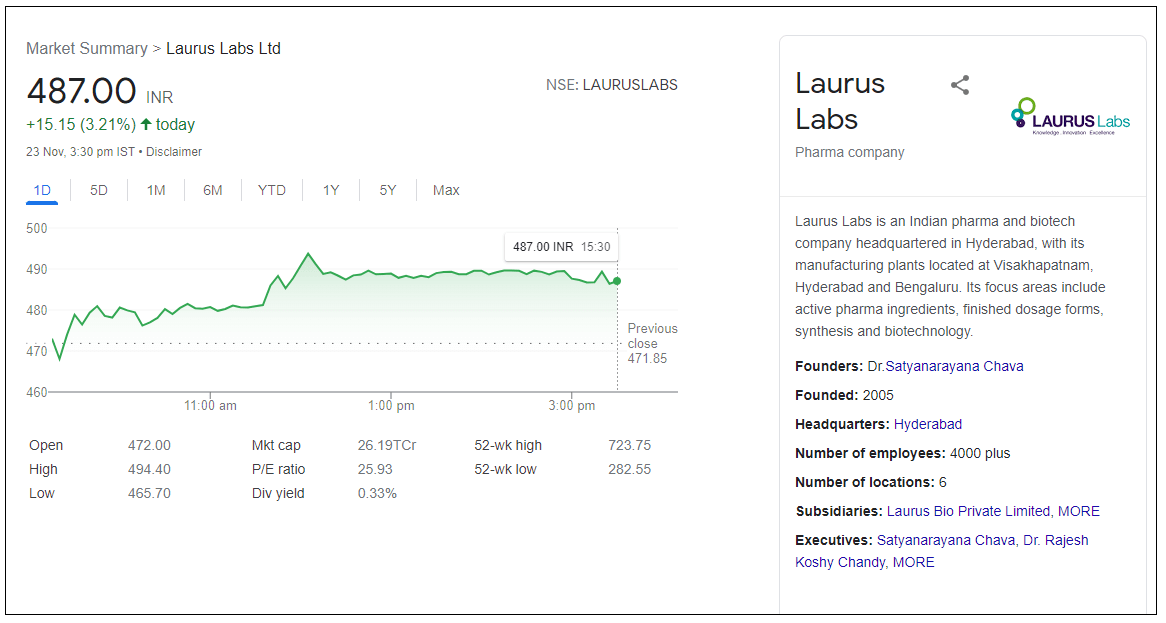Select the 1D chart range tab
Viewport: 1166px width, 623px height.
42,190
